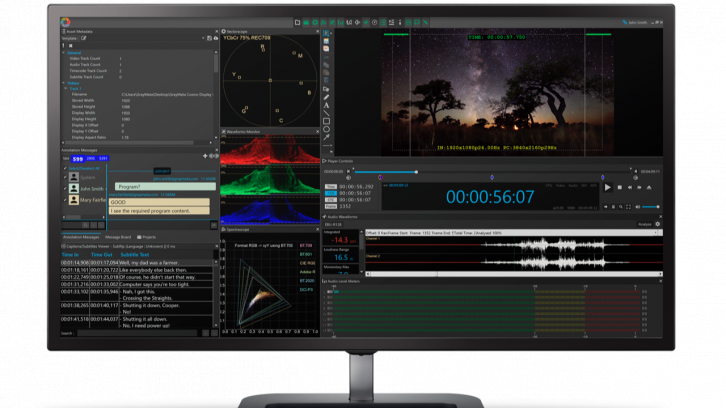This screenshot has width=726, height=408.
Task: Toggle the Select/Deselect All checkbox
Action: pos(65,168)
